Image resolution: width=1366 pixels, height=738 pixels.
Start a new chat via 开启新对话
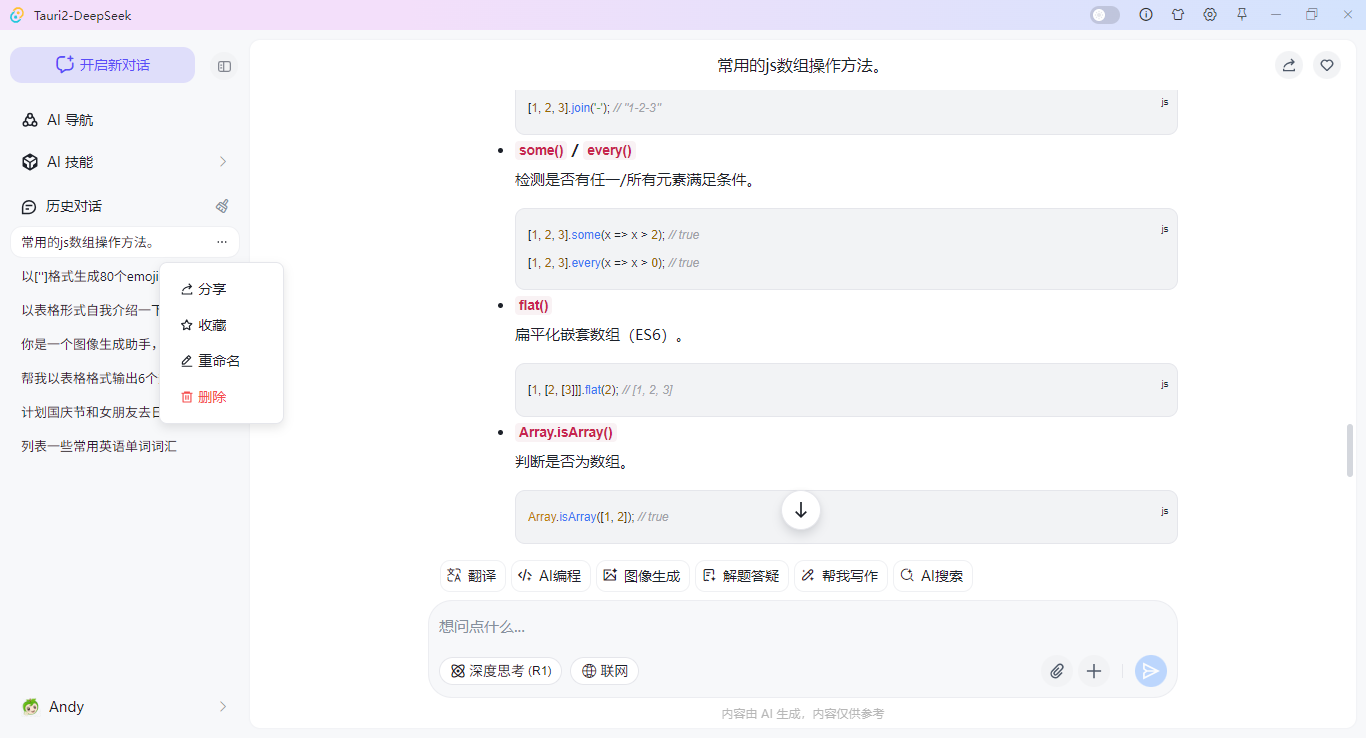(x=101, y=64)
